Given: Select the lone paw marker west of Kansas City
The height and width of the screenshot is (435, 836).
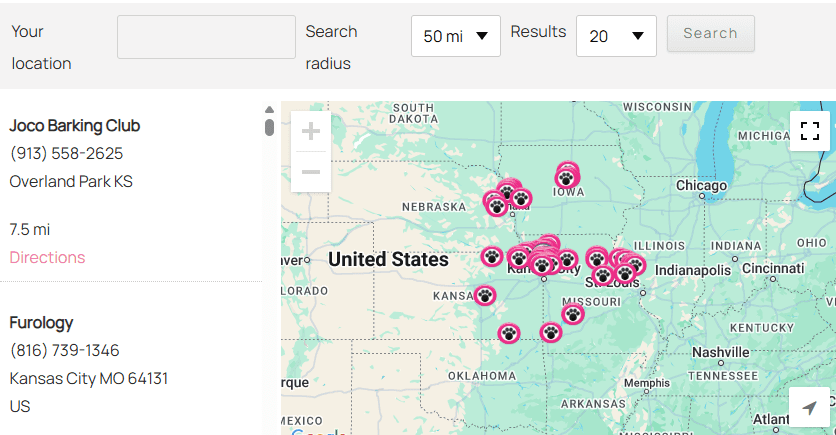Looking at the screenshot, I should [x=492, y=256].
